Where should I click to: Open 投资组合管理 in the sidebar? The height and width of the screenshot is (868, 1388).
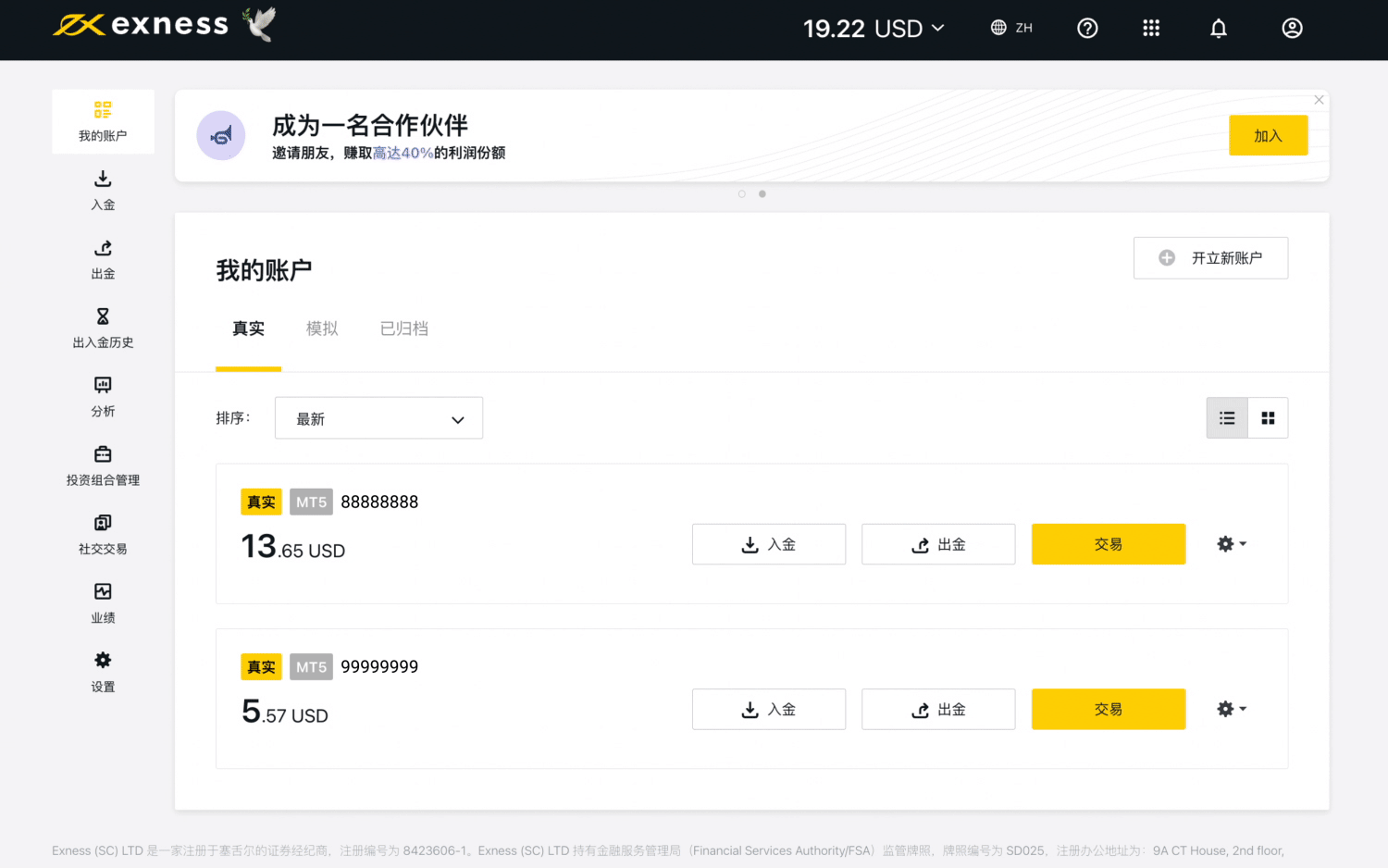click(103, 465)
